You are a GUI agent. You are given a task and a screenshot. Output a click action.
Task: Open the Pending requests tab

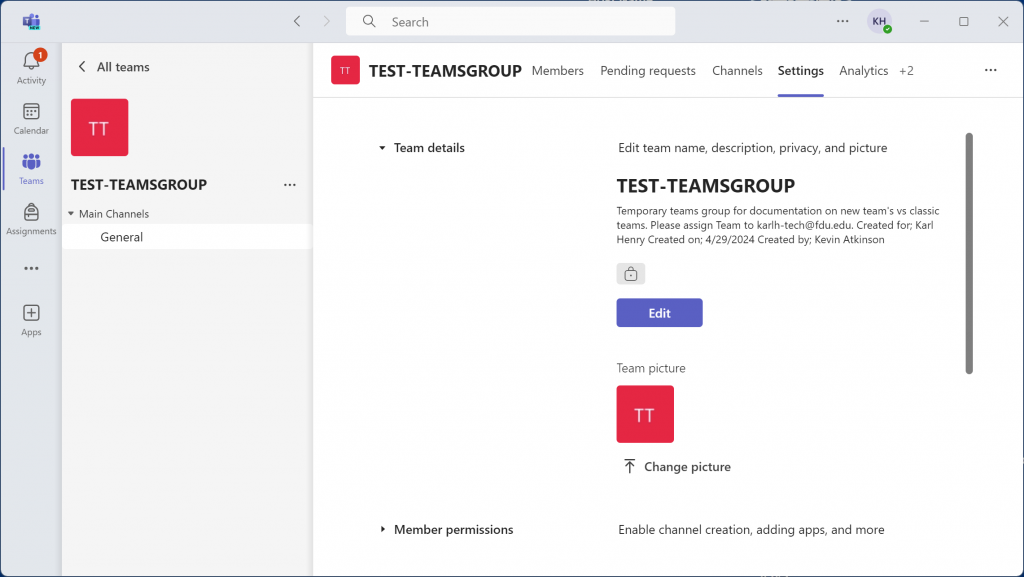tap(647, 71)
